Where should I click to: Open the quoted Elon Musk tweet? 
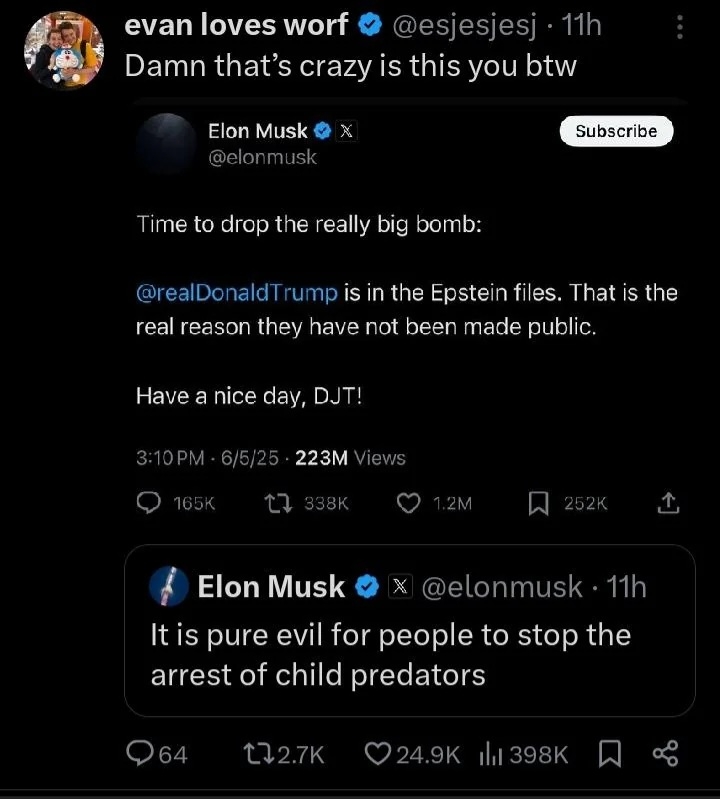408,654
